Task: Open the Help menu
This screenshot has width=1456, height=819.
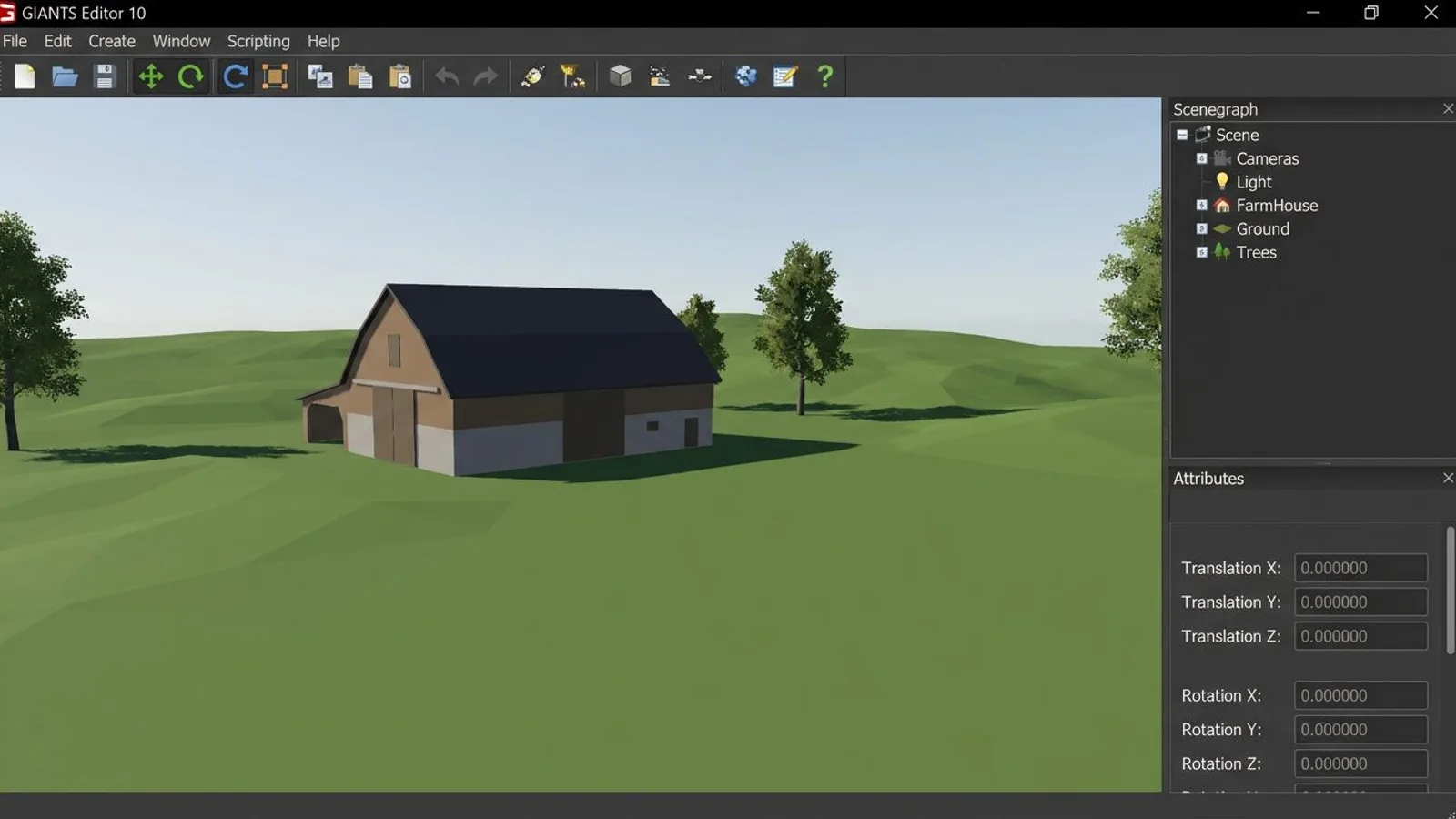Action: [323, 41]
